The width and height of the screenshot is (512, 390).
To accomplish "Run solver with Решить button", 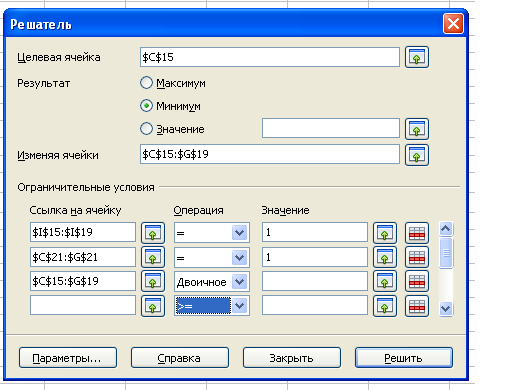I will point(404,358).
